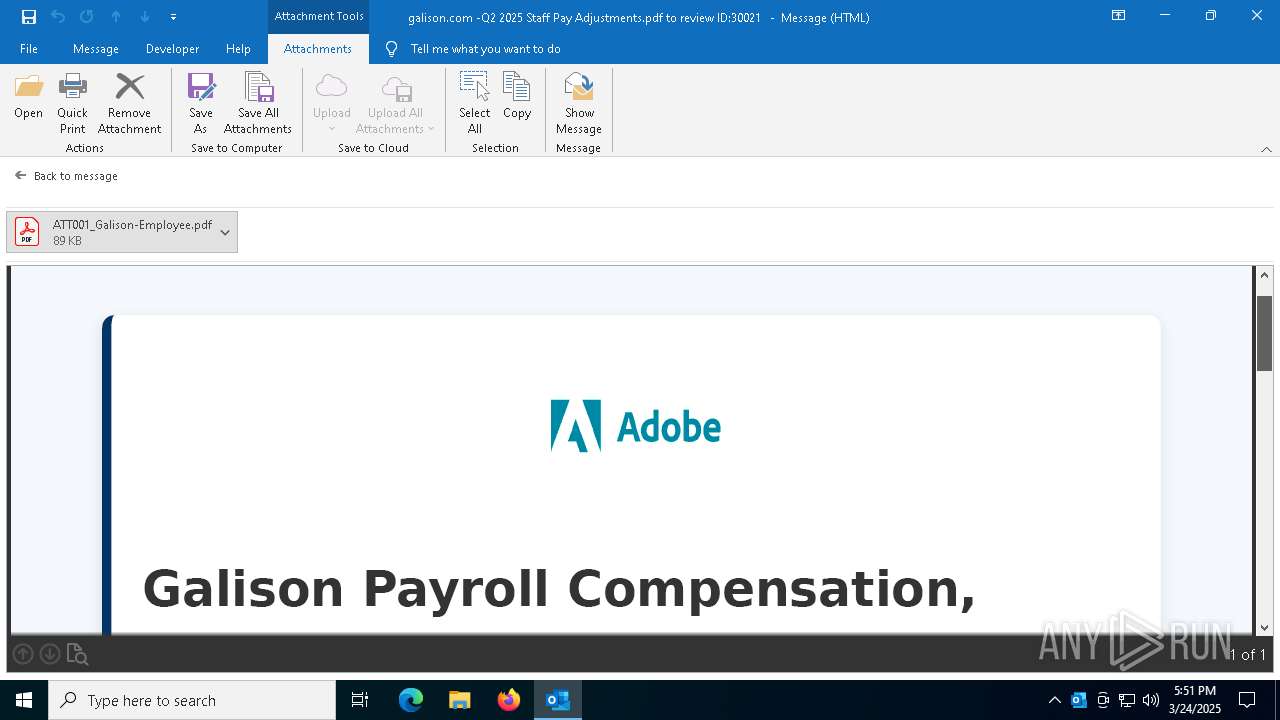Show Message body
Image resolution: width=1280 pixels, height=720 pixels.
coord(579,104)
